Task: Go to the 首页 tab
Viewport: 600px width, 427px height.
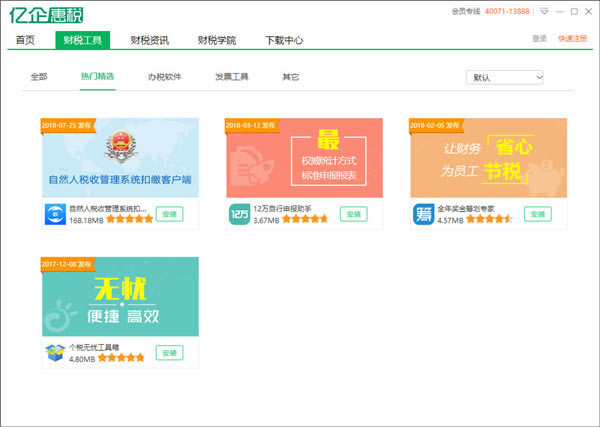Action: pyautogui.click(x=23, y=40)
